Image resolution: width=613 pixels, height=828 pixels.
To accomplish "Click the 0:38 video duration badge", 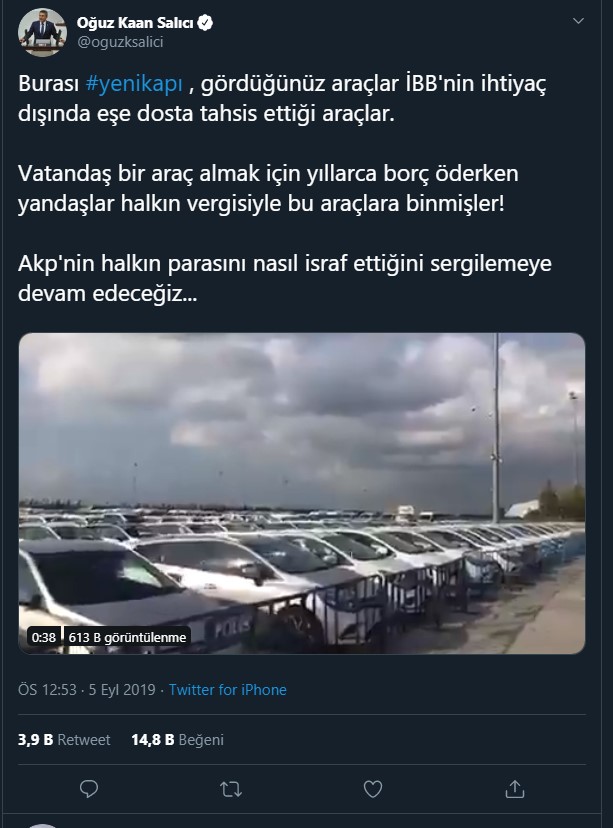I will tap(43, 637).
